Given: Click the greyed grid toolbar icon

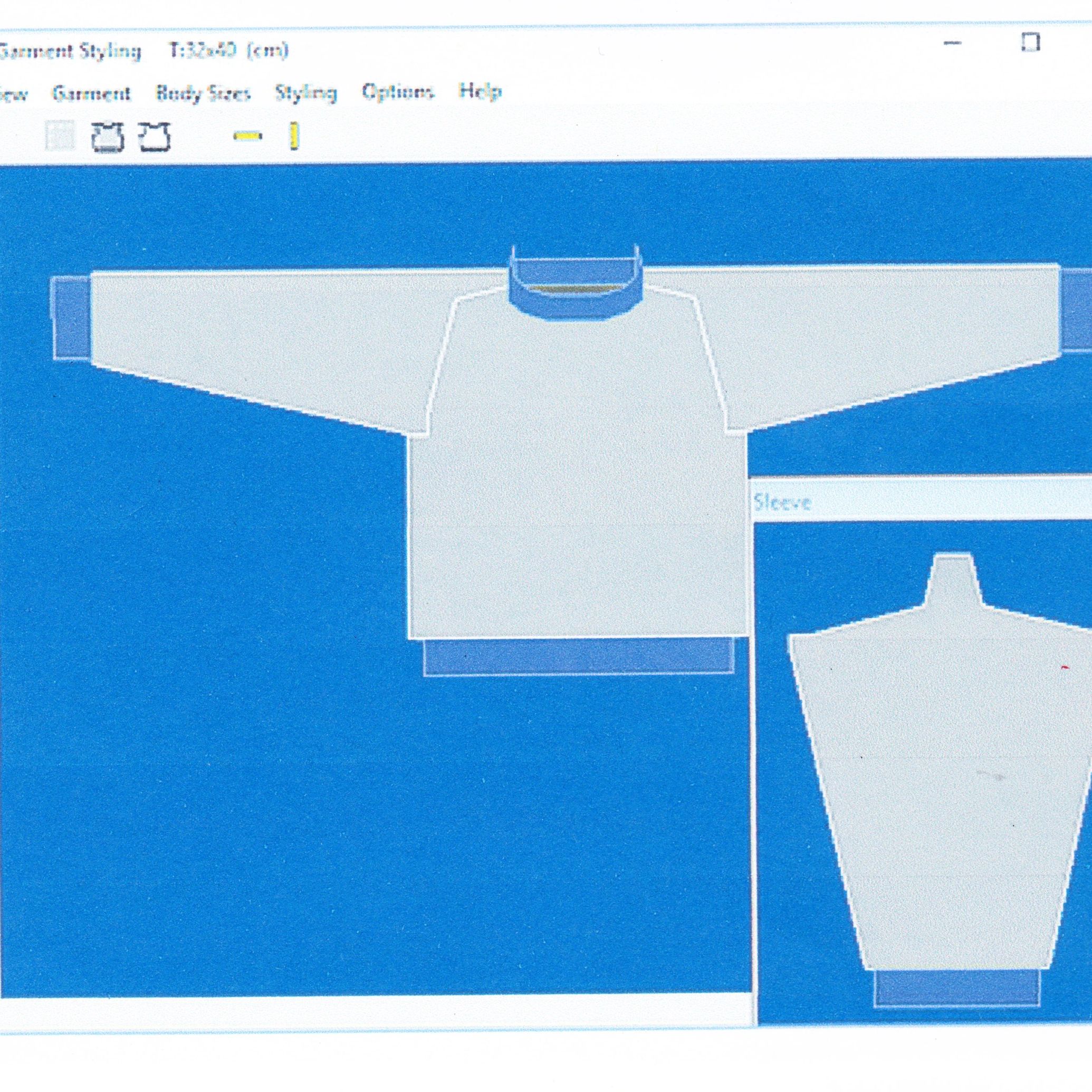Looking at the screenshot, I should (x=61, y=137).
